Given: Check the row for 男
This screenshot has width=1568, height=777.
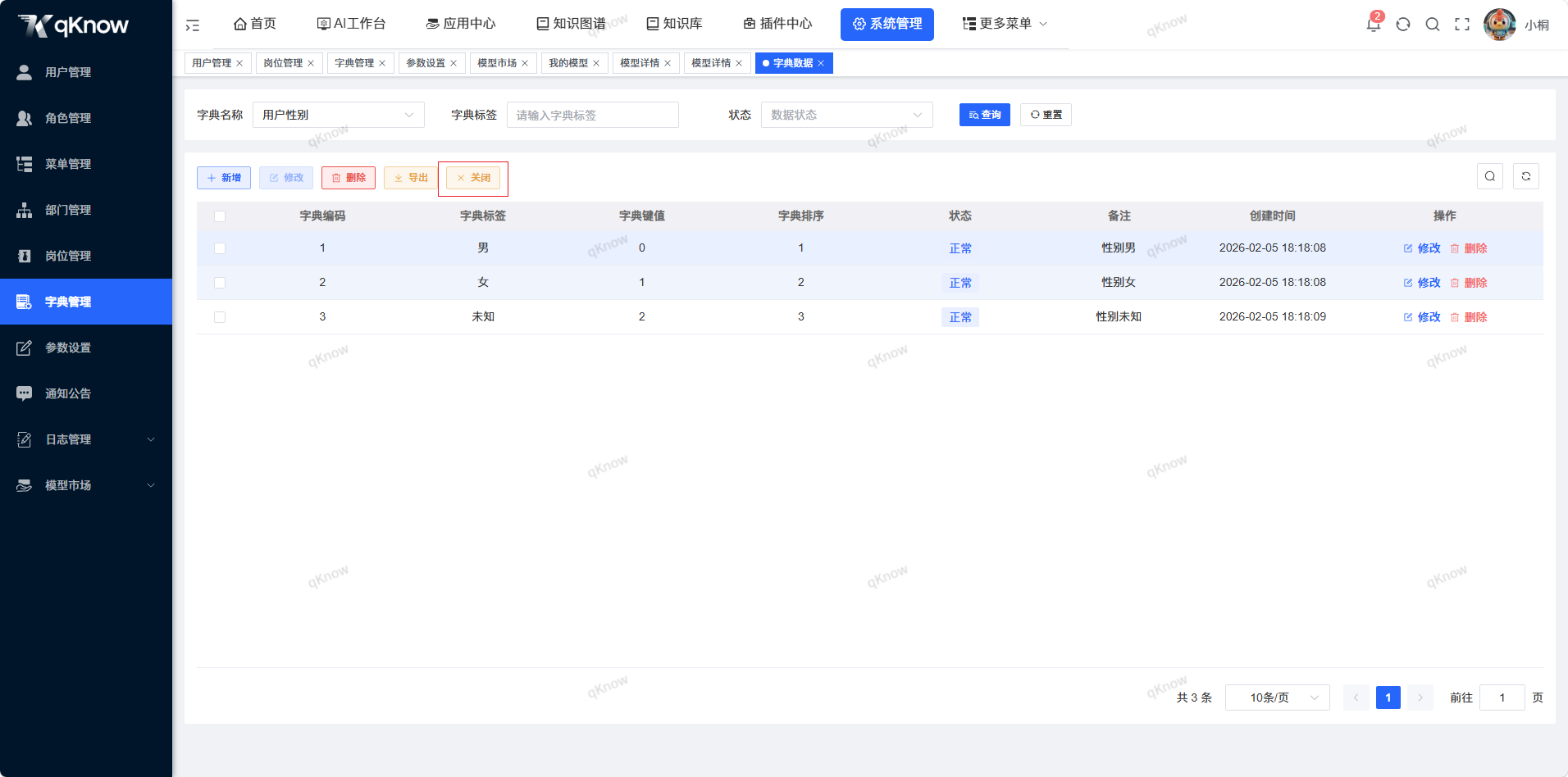Looking at the screenshot, I should click(220, 248).
